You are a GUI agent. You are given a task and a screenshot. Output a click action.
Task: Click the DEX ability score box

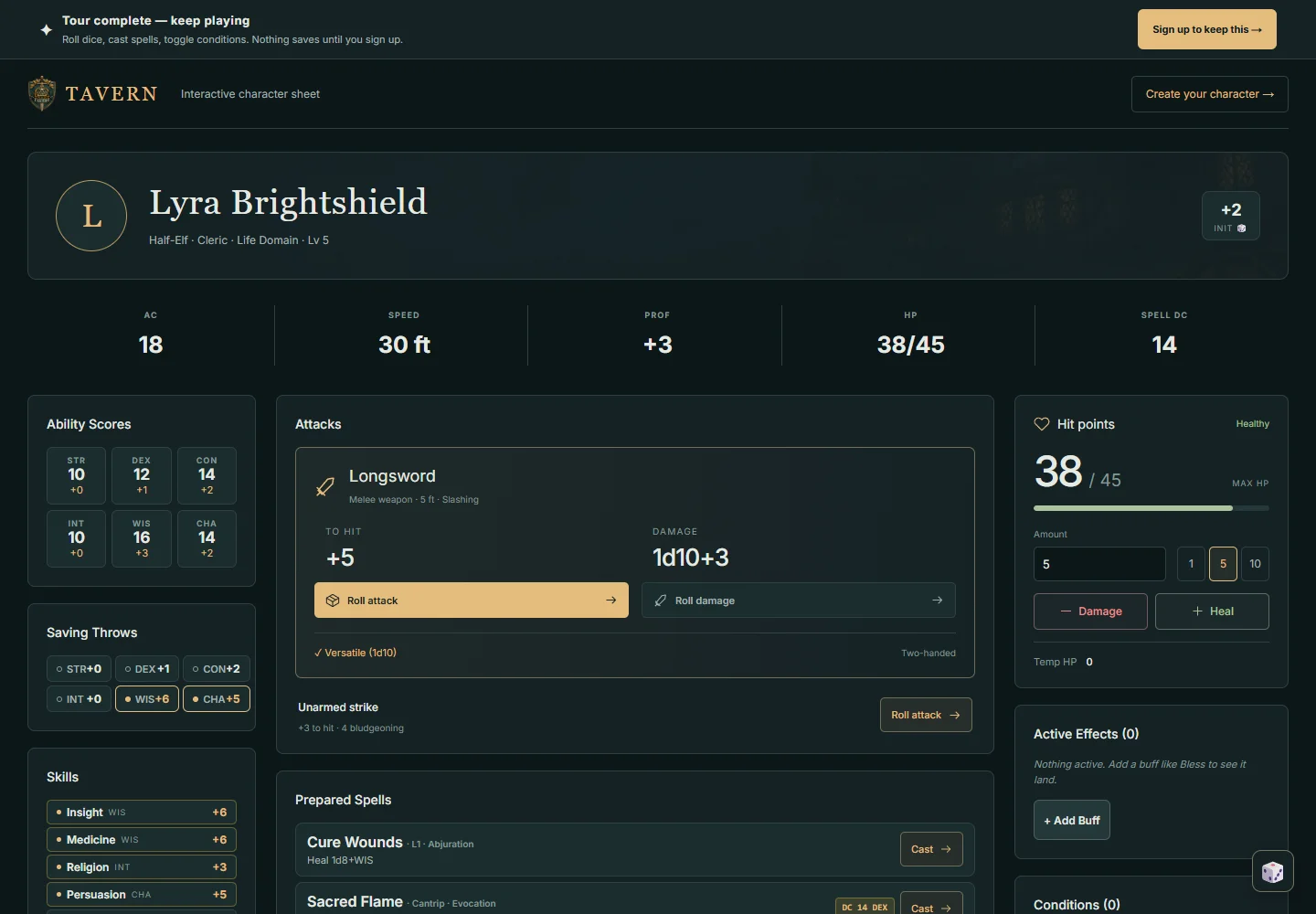(x=142, y=475)
